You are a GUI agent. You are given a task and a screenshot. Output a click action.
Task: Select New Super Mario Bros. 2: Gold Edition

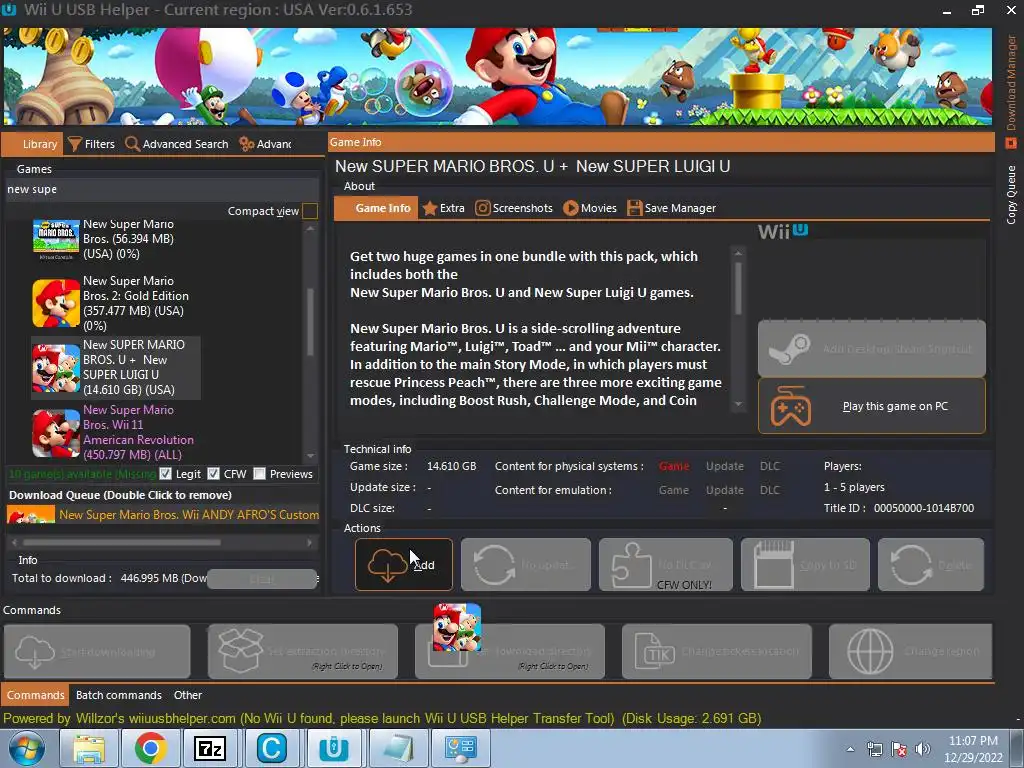click(x=116, y=303)
